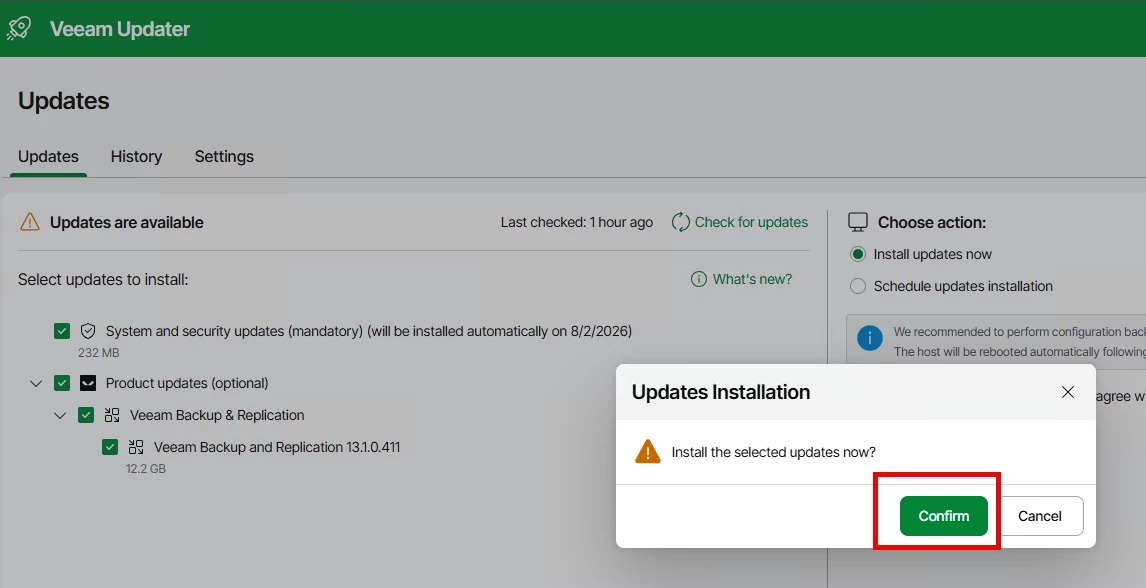Collapse the Veeam Backup & Replication tree node
Screen dimensions: 1146x588
click(x=60, y=416)
